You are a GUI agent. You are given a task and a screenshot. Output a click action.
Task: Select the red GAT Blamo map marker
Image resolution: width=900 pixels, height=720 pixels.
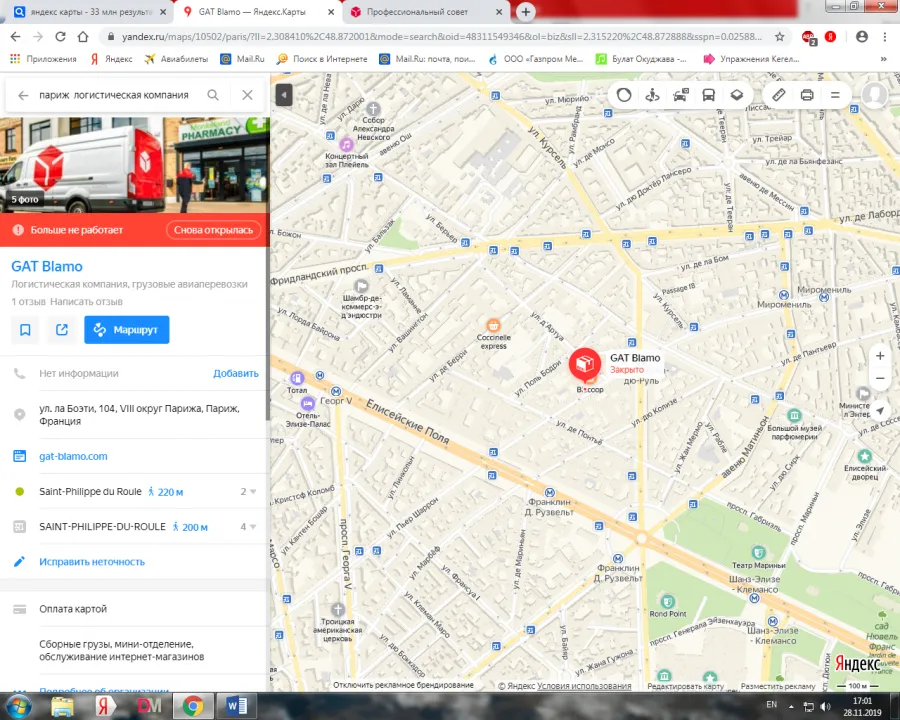point(585,363)
